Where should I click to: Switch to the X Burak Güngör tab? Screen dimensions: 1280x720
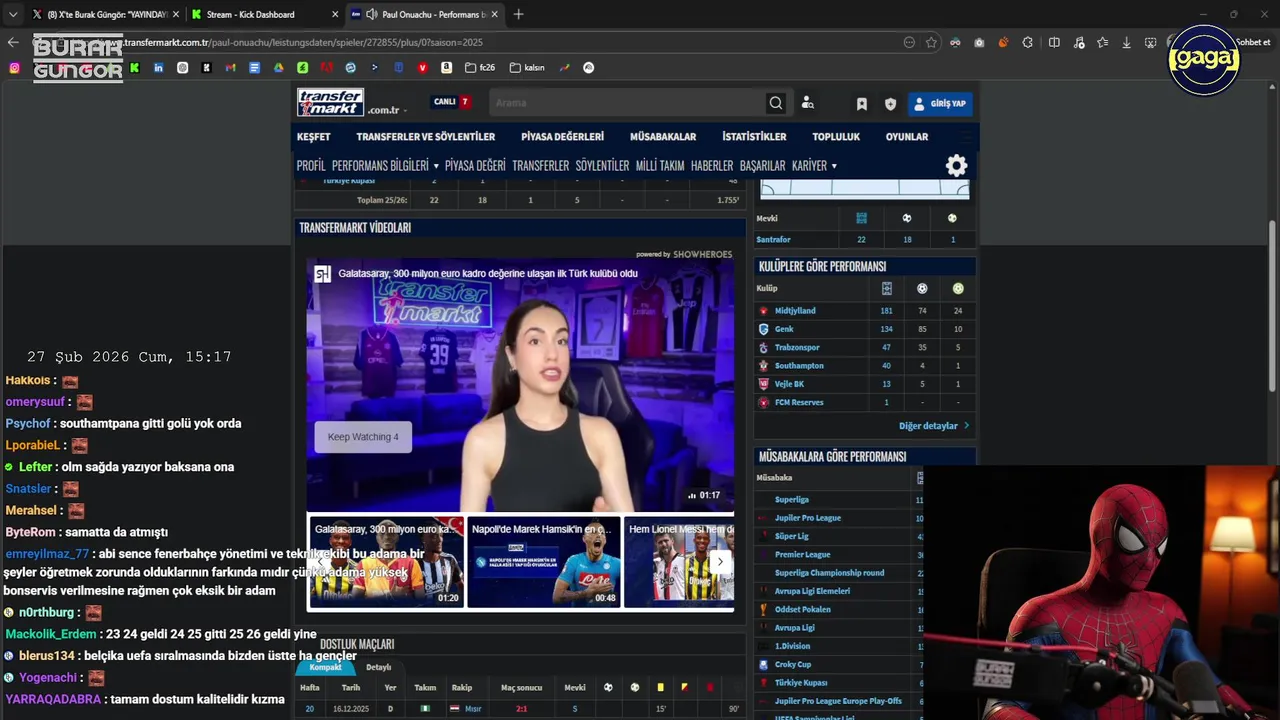pyautogui.click(x=104, y=14)
